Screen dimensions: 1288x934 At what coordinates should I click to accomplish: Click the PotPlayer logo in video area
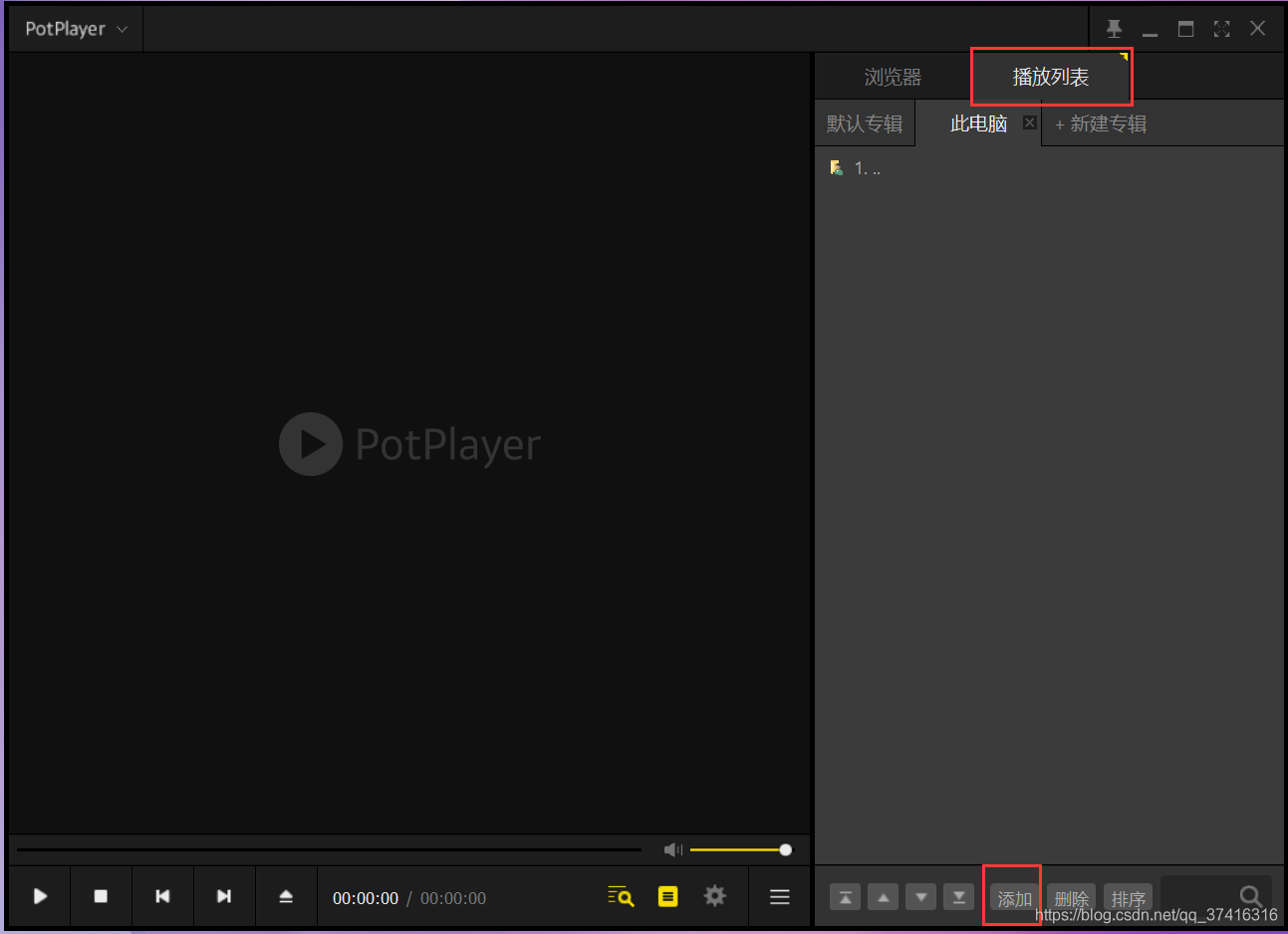coord(409,444)
